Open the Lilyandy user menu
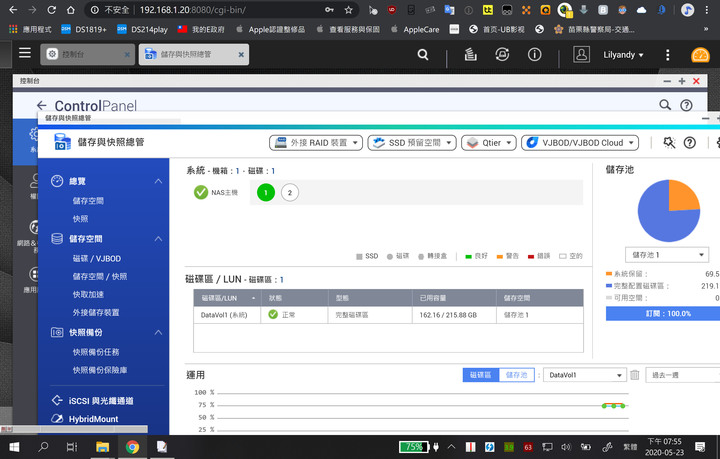Viewport: 720px width, 459px height. coord(623,55)
